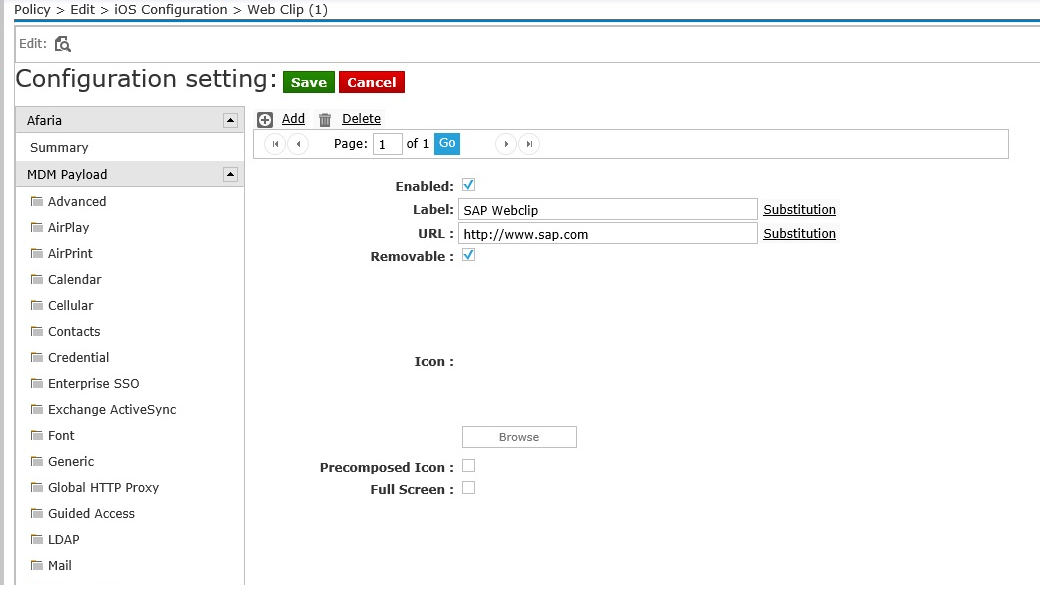Click folder icon beside AirPrint

pyautogui.click(x=37, y=253)
